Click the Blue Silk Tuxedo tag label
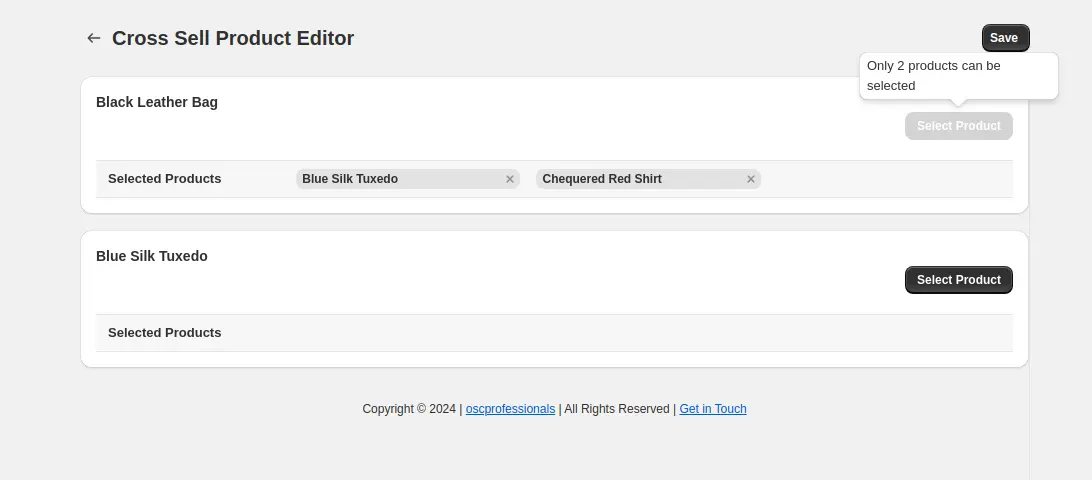This screenshot has width=1092, height=480. coord(350,179)
